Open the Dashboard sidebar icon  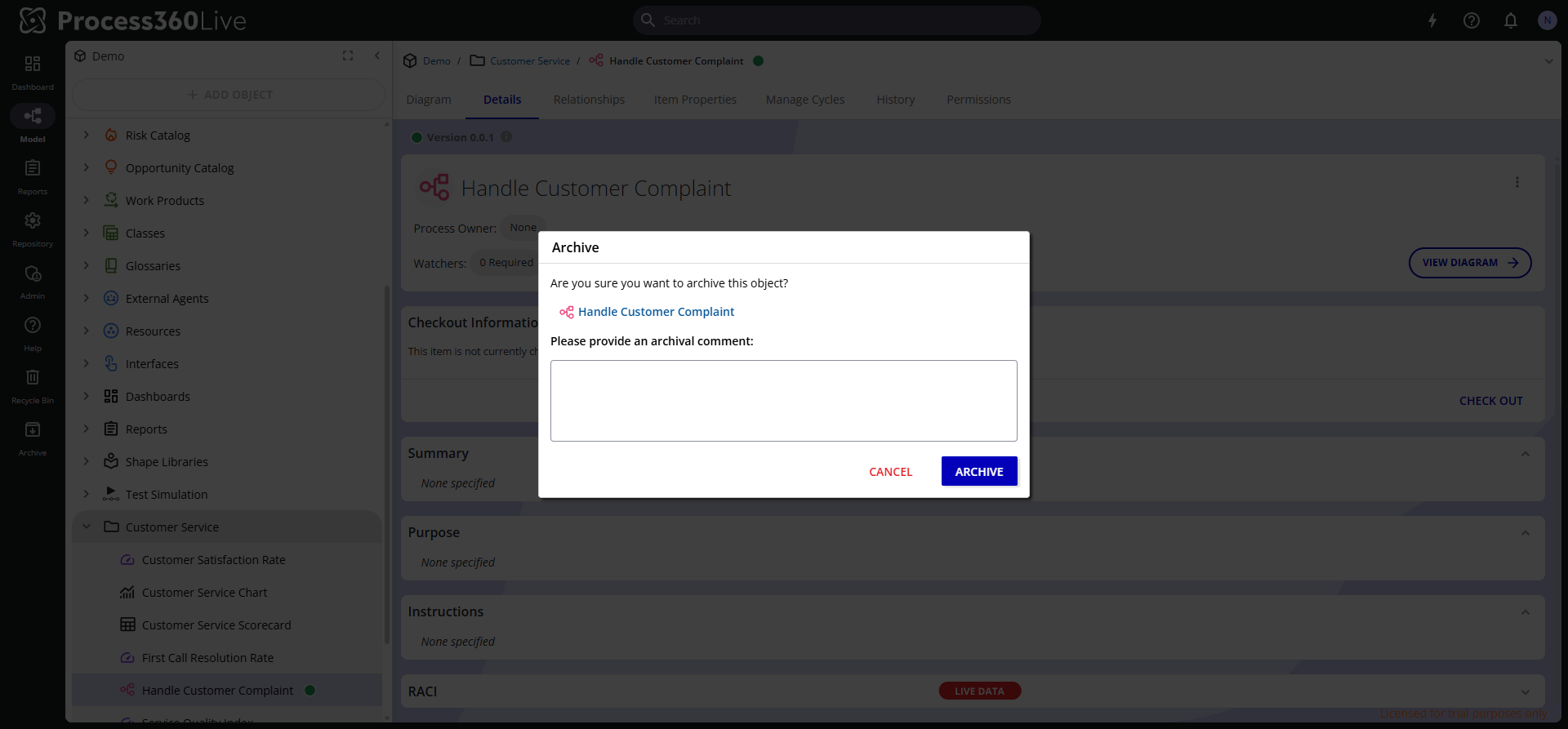pos(33,64)
